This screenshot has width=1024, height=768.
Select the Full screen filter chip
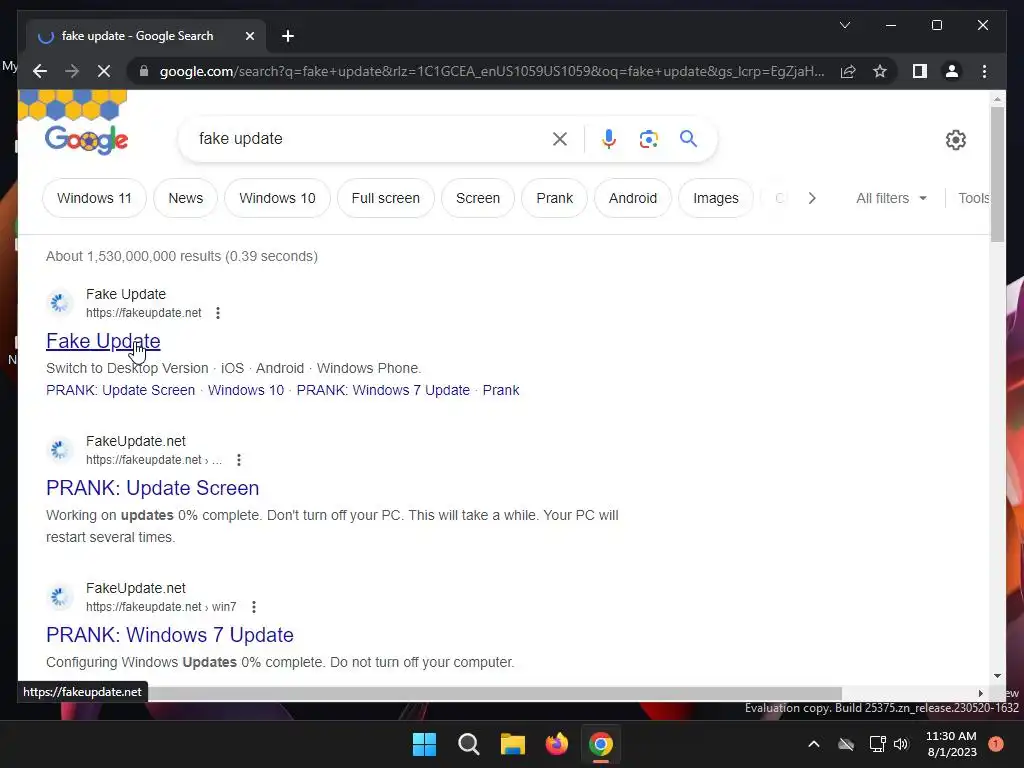coord(385,198)
